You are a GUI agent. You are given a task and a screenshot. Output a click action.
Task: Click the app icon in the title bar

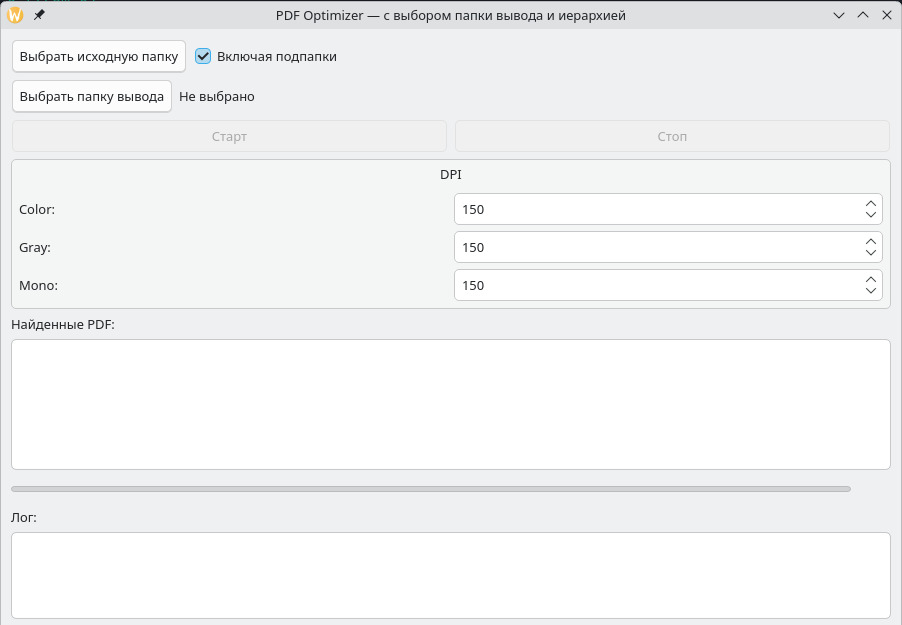click(15, 15)
